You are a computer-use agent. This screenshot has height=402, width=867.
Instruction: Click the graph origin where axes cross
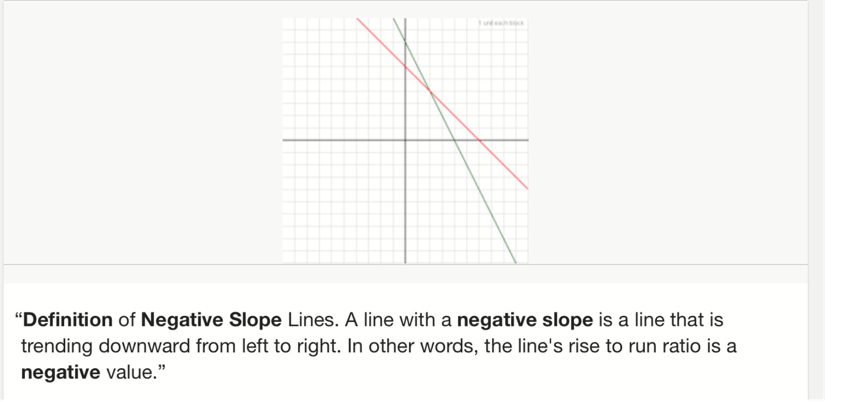[x=405, y=140]
